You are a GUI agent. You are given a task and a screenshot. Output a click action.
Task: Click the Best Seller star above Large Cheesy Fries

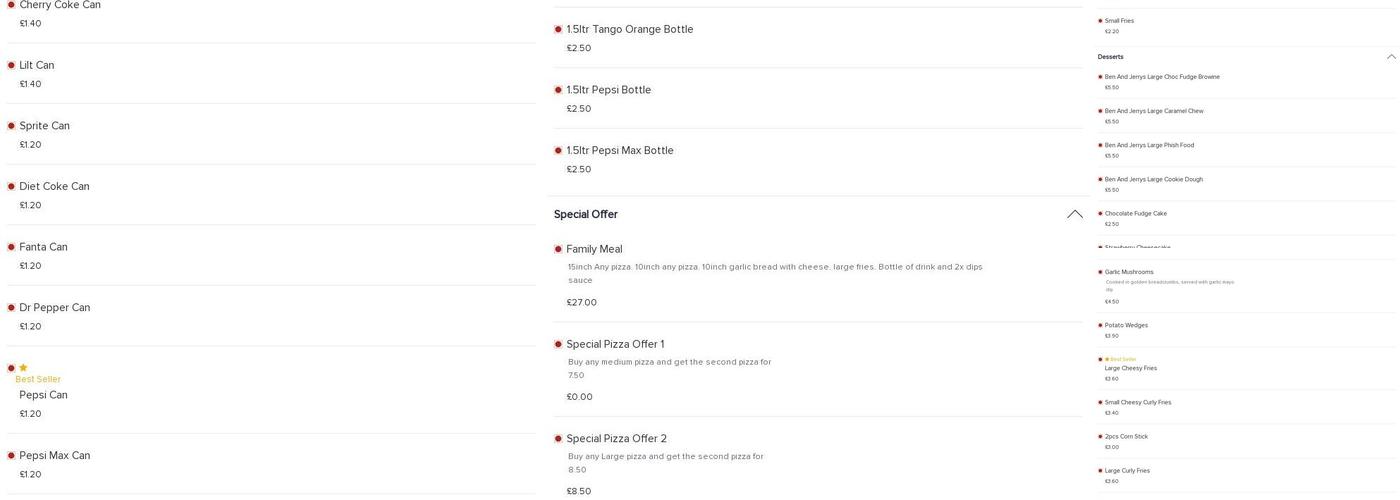click(x=1107, y=359)
